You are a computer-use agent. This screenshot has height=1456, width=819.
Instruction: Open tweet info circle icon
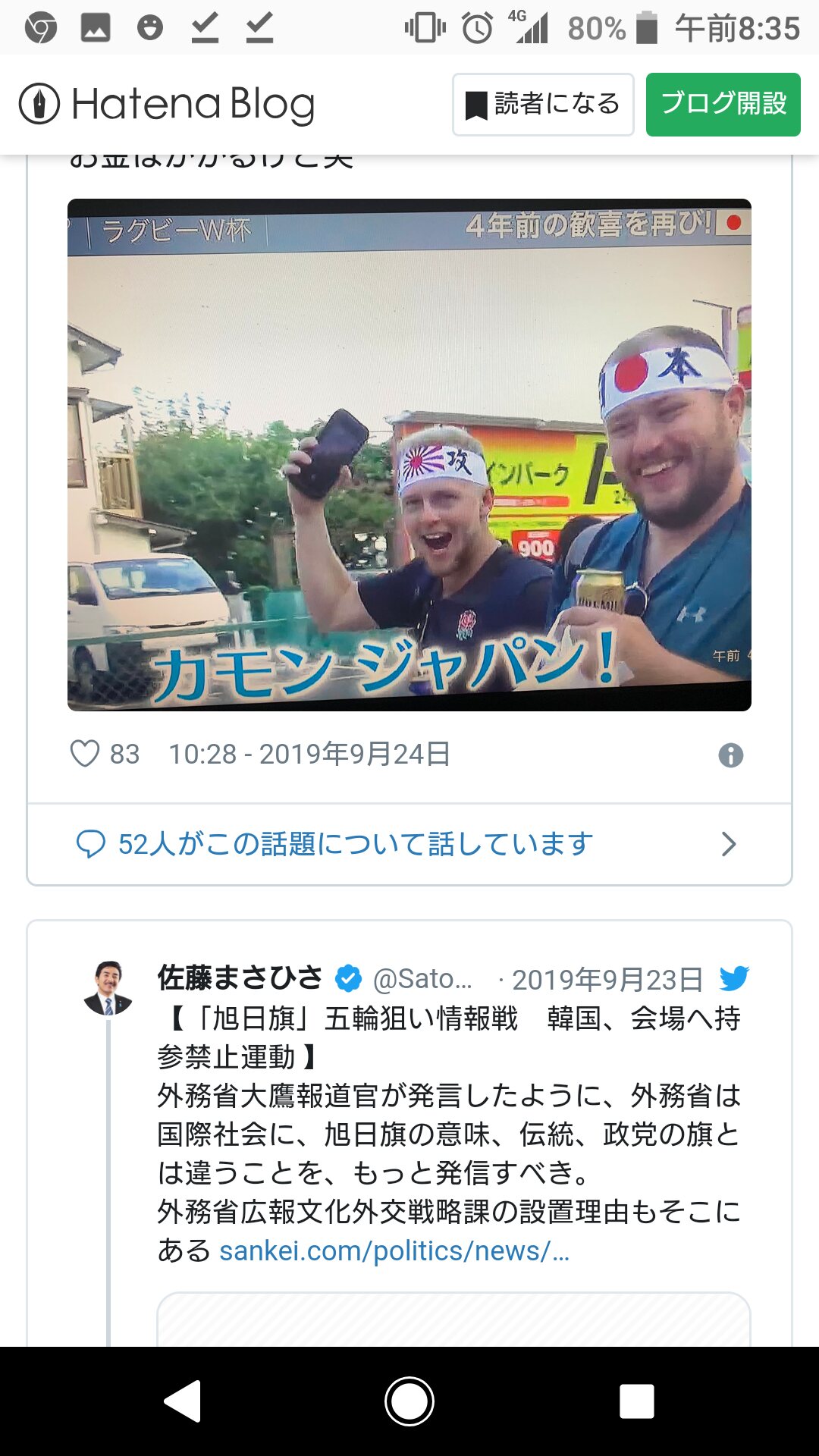730,755
